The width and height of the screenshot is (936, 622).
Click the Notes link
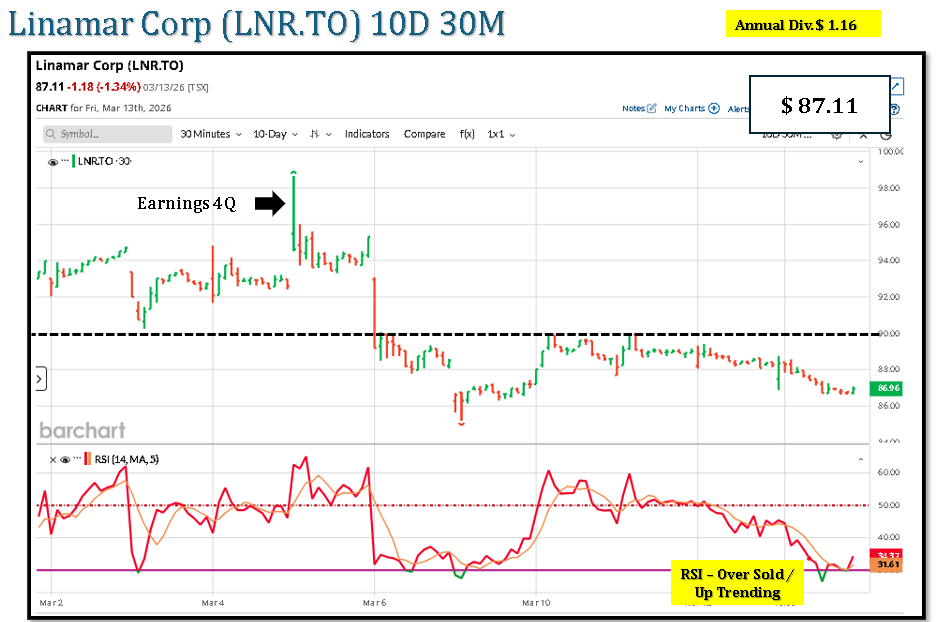pyautogui.click(x=633, y=108)
